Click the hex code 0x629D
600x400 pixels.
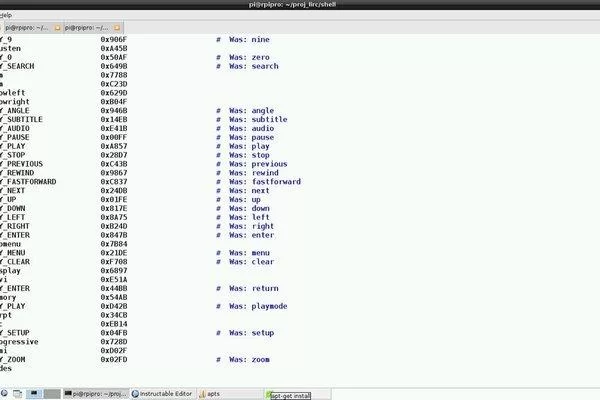click(x=114, y=93)
